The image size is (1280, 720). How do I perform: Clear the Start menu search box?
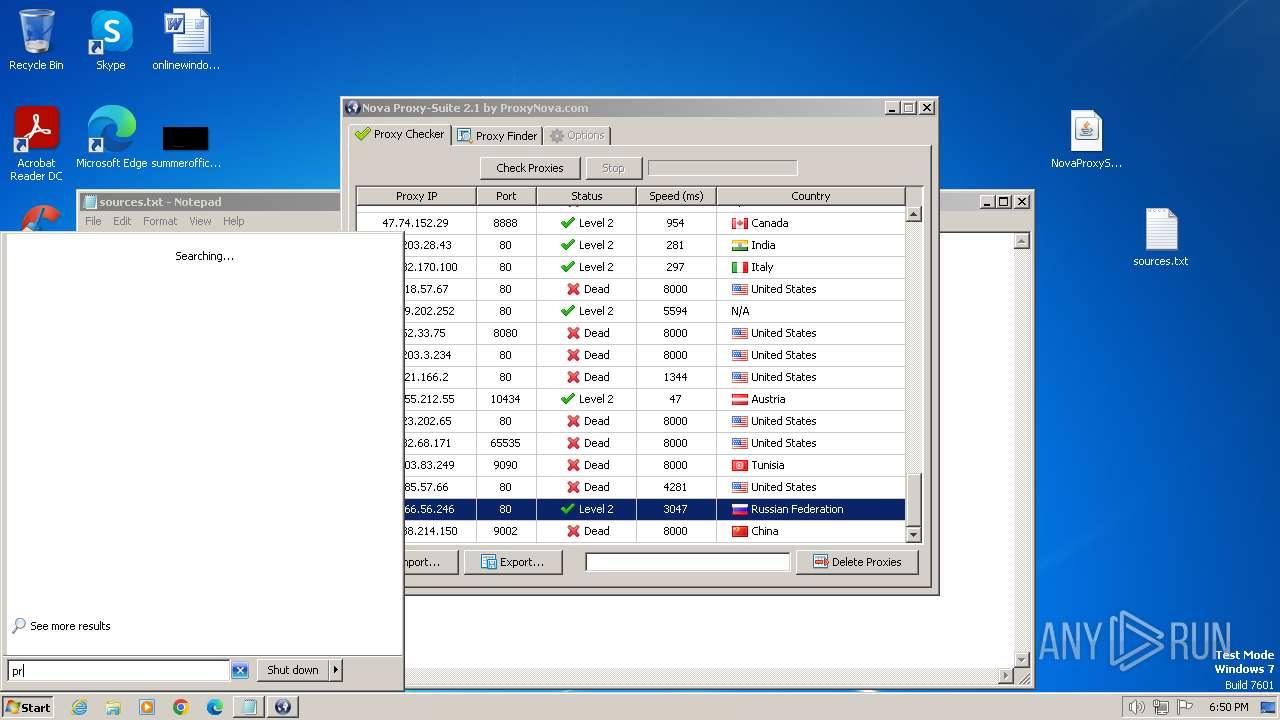coord(240,670)
